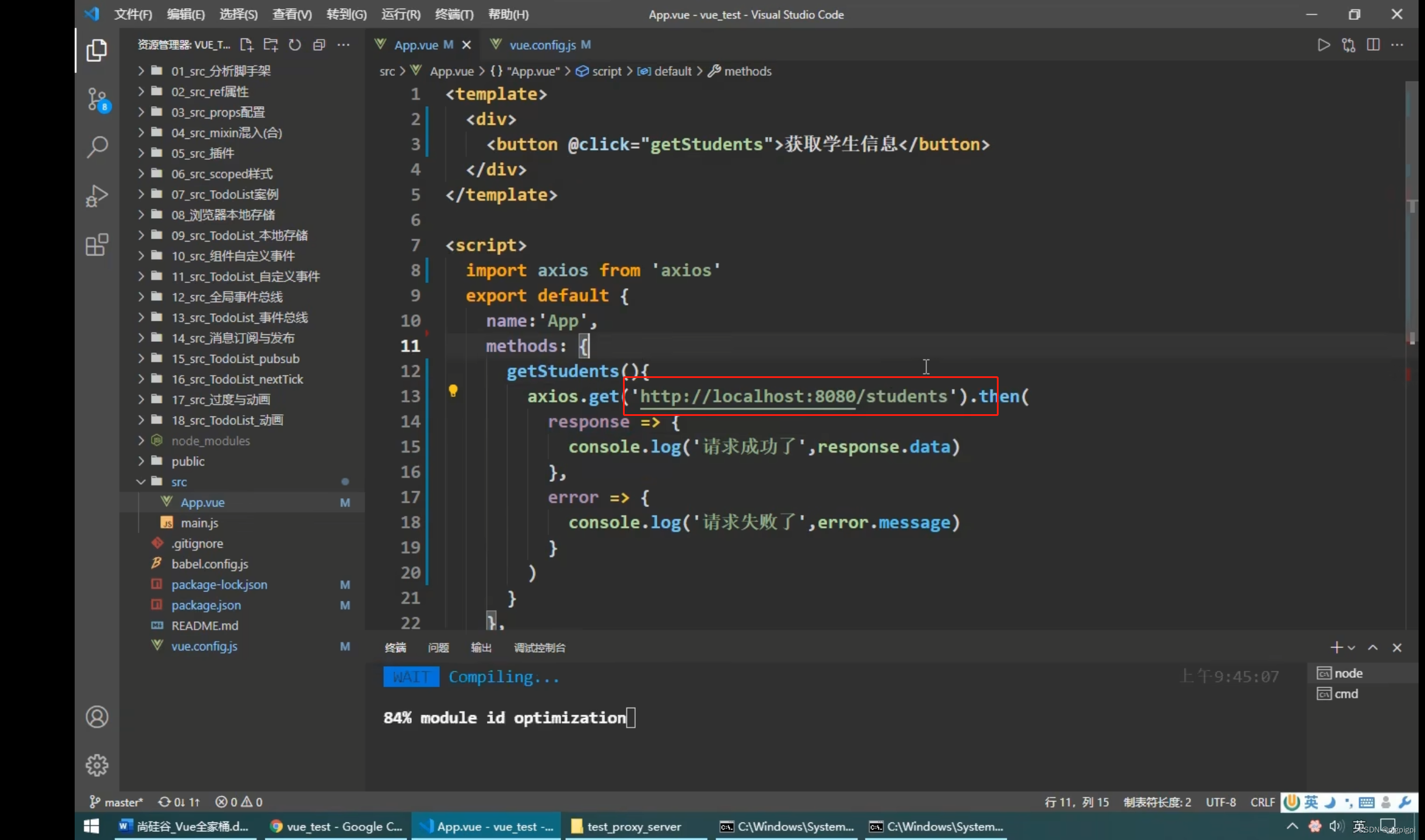
Task: Synchronize changes in status bar
Action: pyautogui.click(x=178, y=802)
